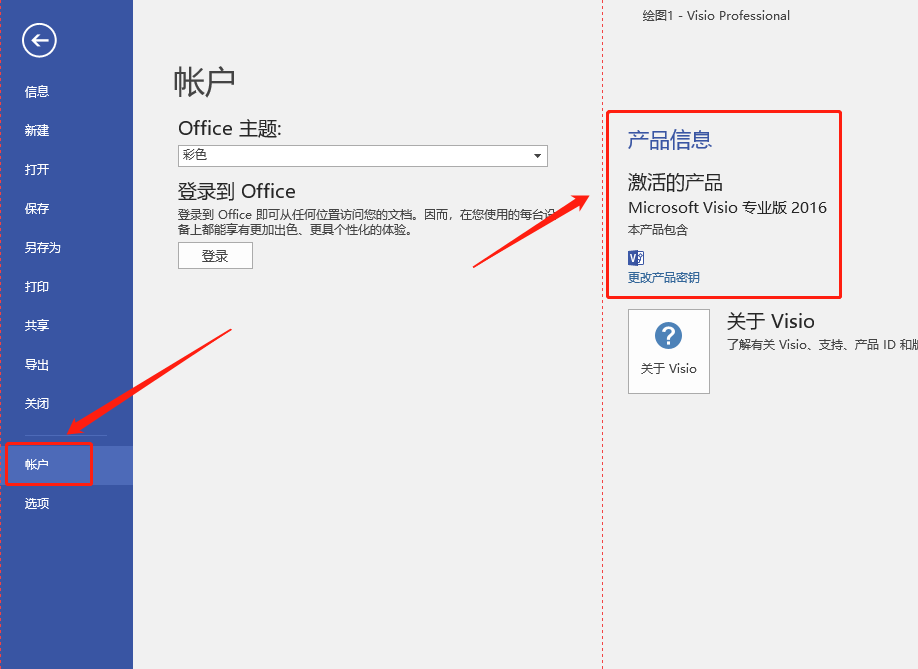Image resolution: width=918 pixels, height=669 pixels.
Task: Click the 绘图1 - Visio Professional title
Action: (x=716, y=16)
